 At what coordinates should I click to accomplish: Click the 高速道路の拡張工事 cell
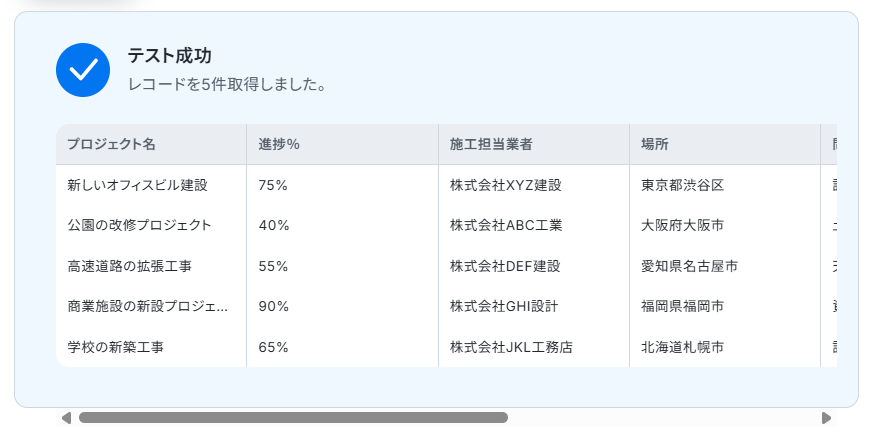pyautogui.click(x=129, y=266)
